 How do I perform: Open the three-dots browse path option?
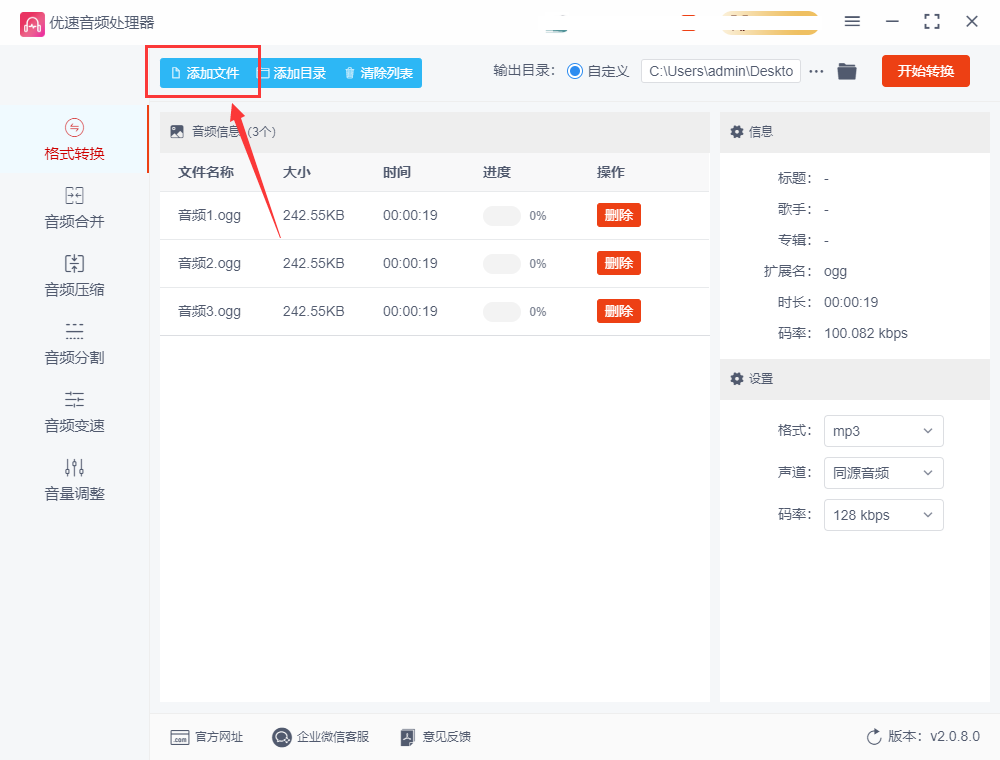(816, 71)
